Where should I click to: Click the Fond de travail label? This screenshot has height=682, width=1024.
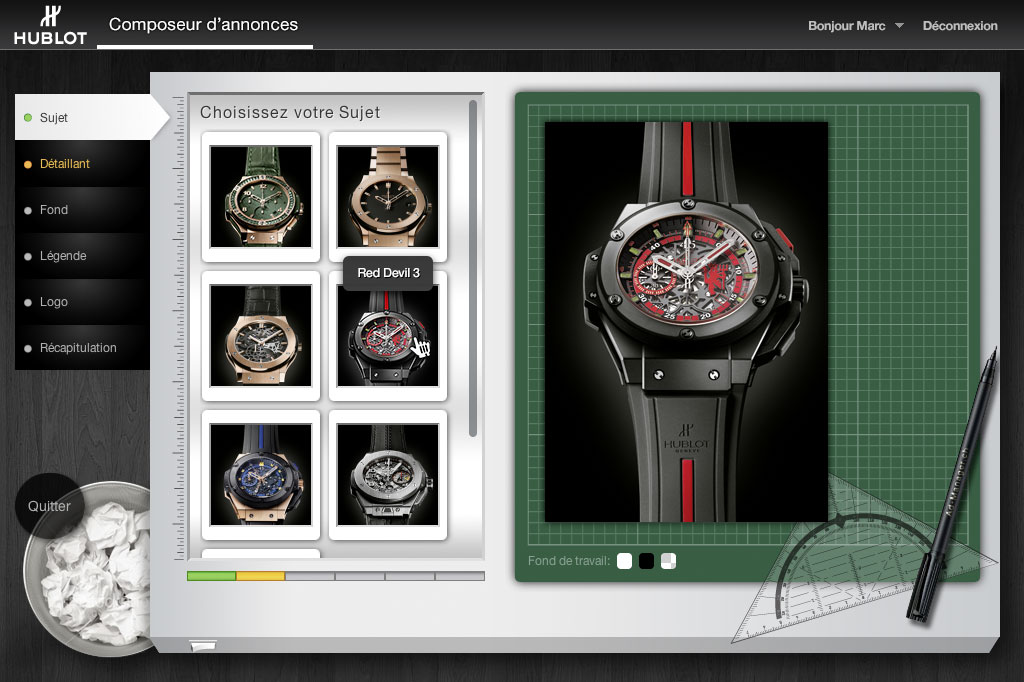tap(568, 561)
